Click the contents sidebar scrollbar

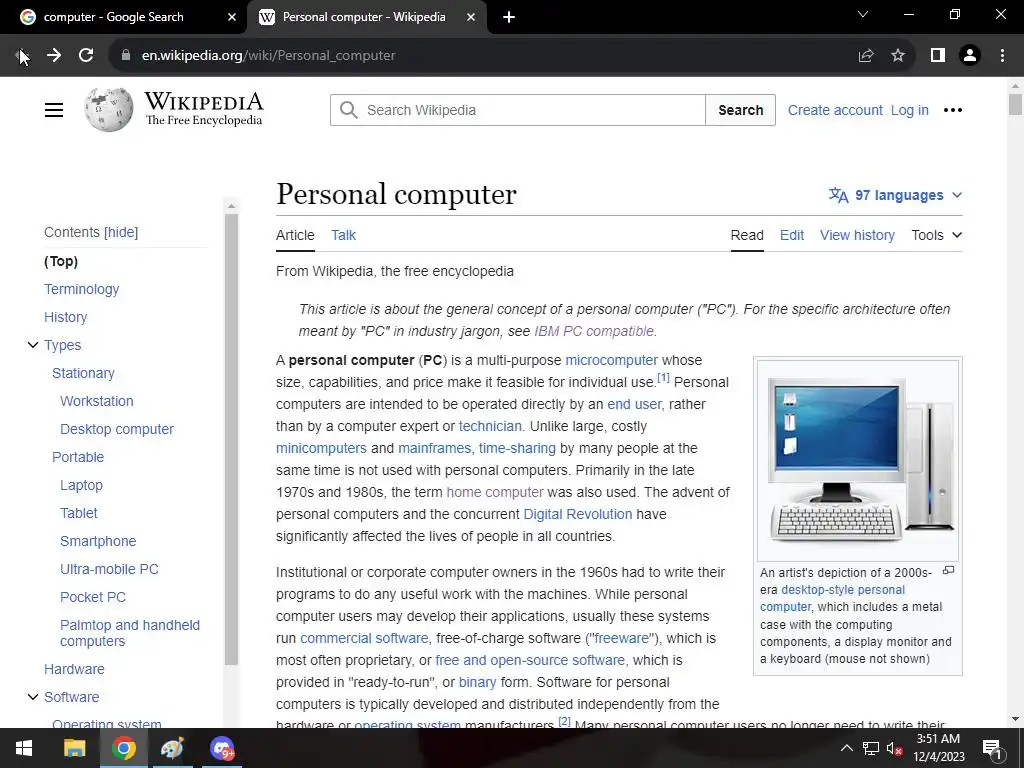[231, 439]
